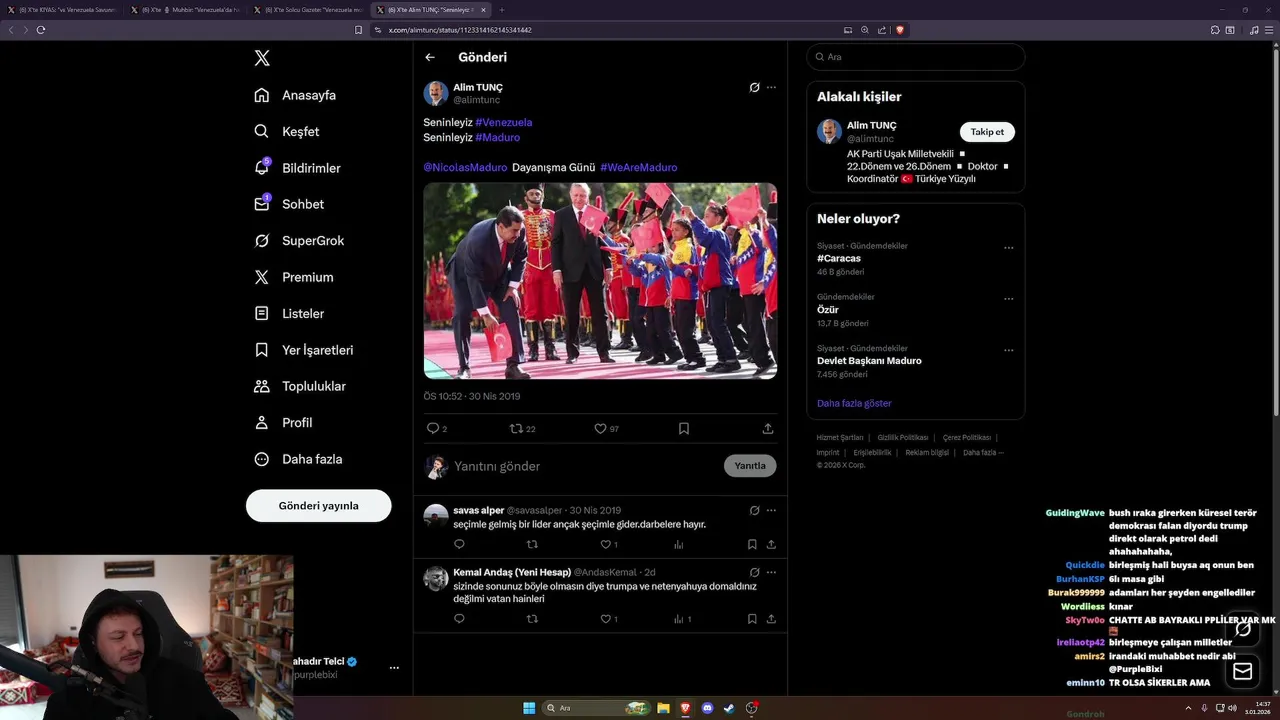
Task: Open more options on savas alper comment
Action: pyautogui.click(x=771, y=510)
